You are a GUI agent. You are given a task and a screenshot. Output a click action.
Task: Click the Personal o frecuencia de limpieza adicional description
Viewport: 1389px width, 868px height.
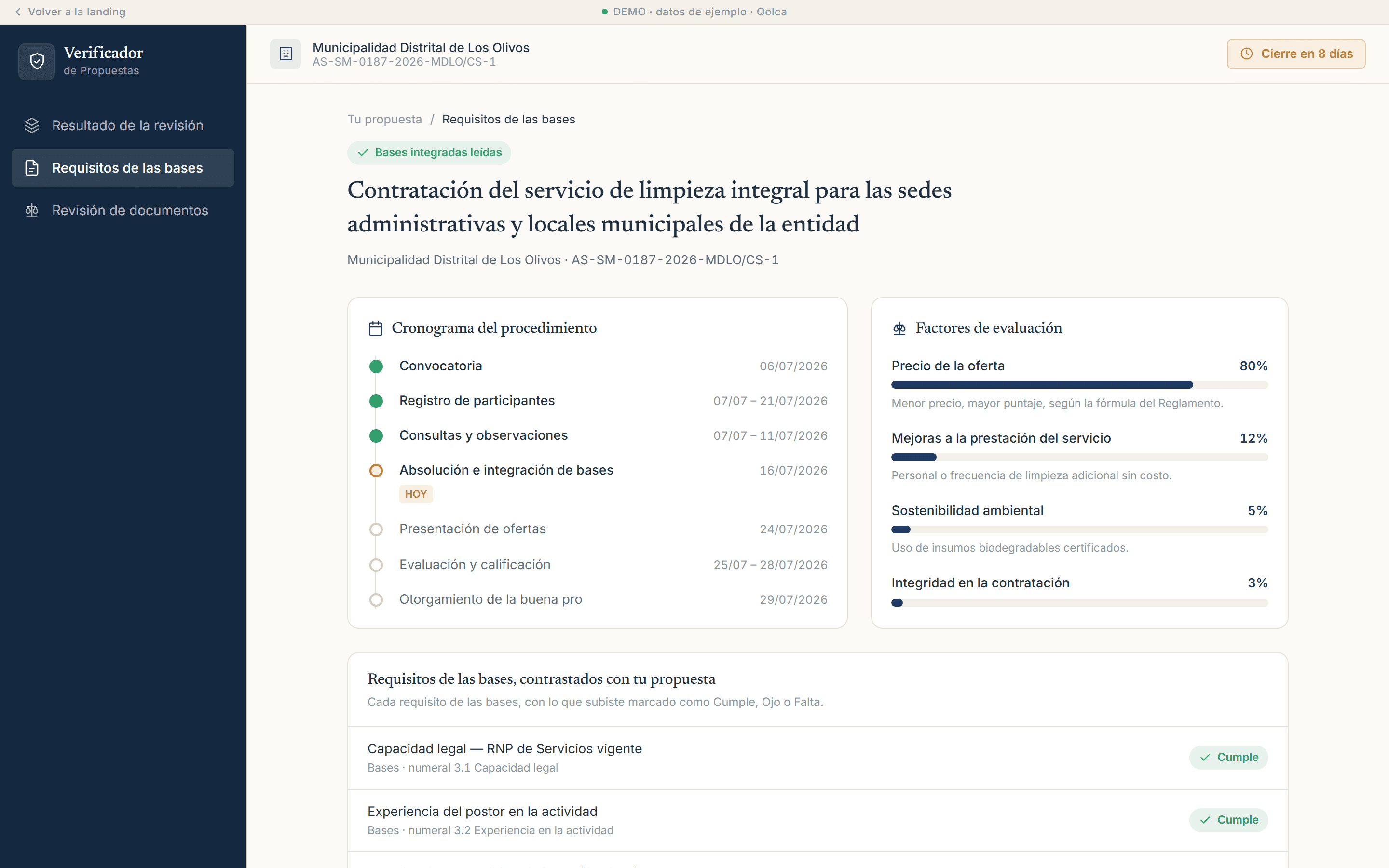click(1032, 476)
